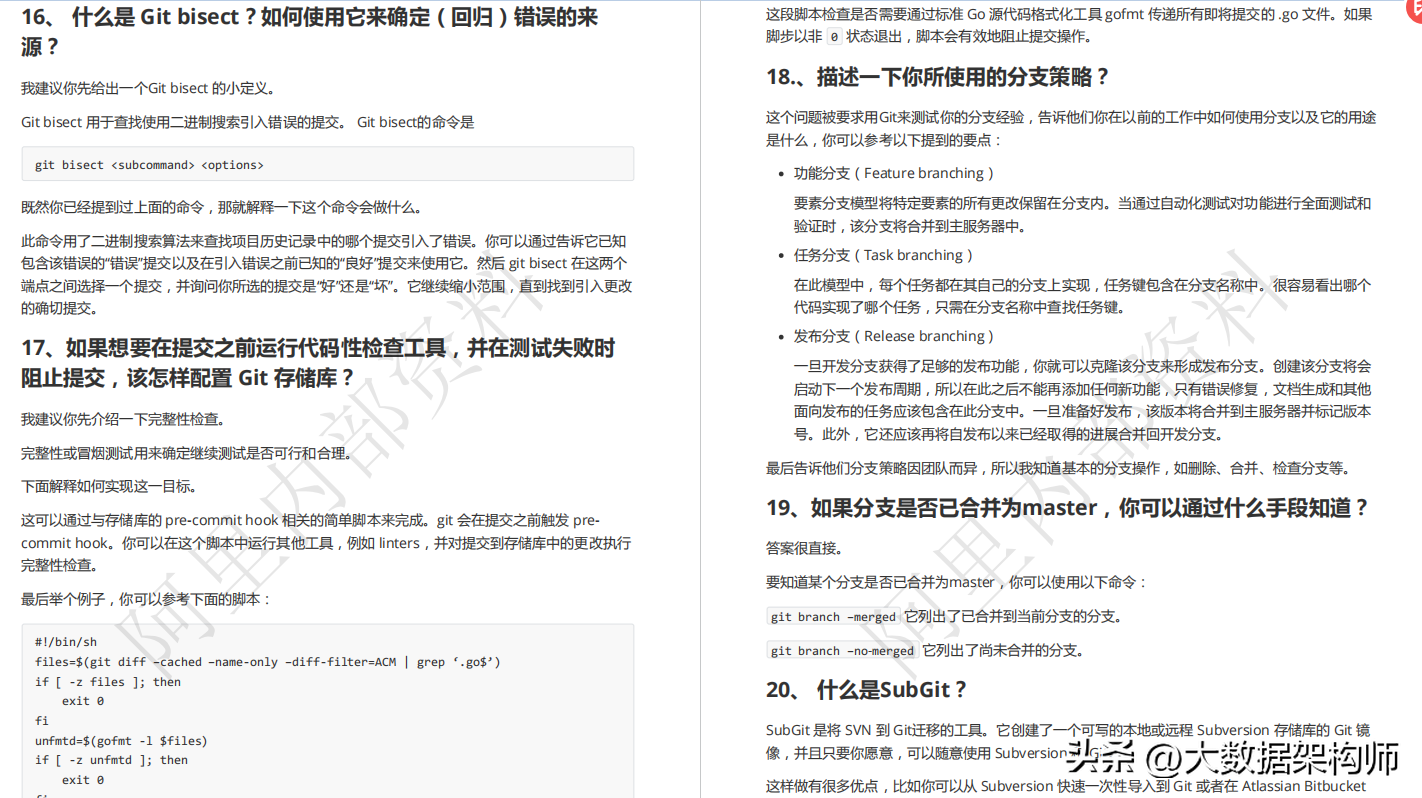Click the heading "19、如果分支是否已合并为master"
This screenshot has width=1422, height=798.
[x=1068, y=508]
